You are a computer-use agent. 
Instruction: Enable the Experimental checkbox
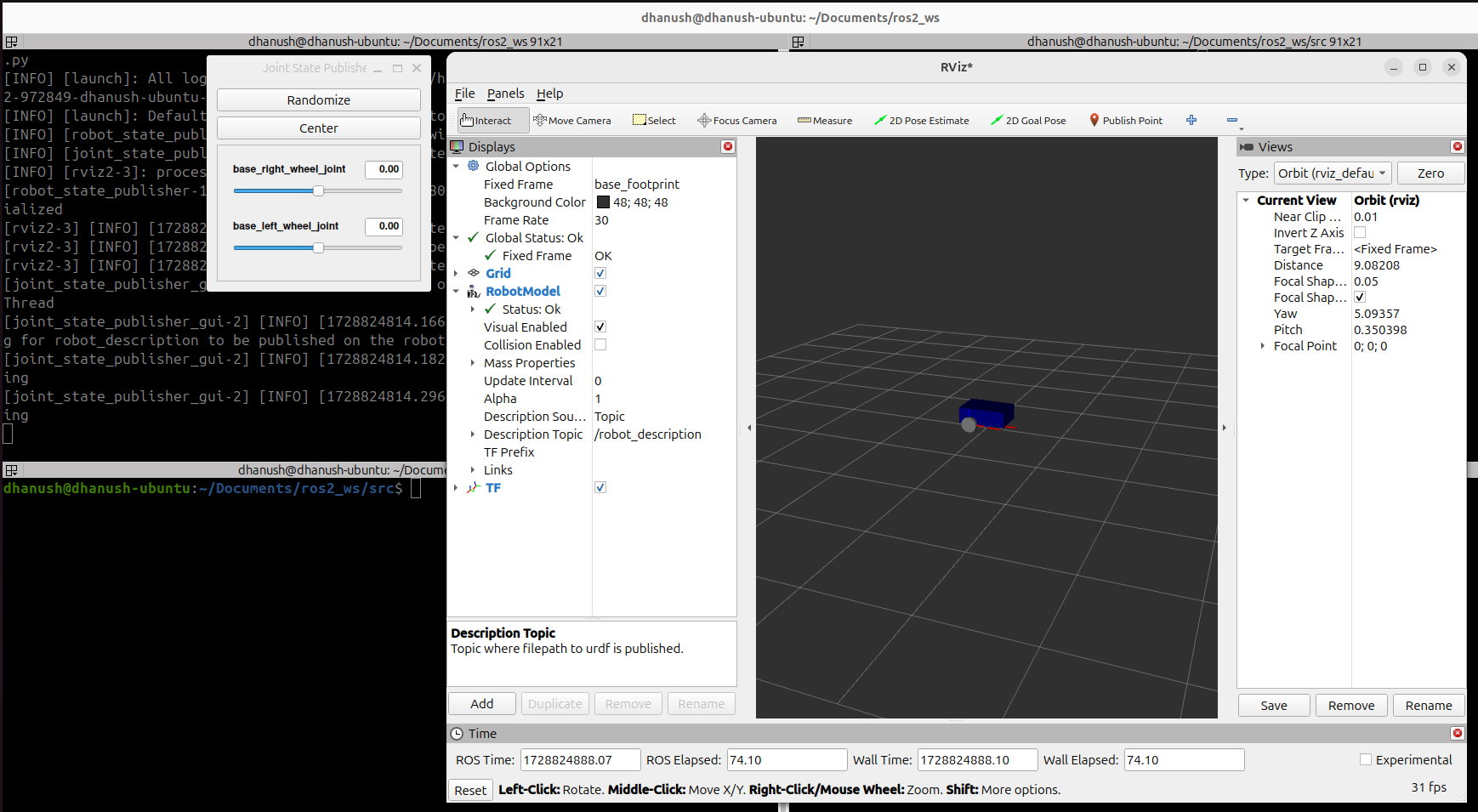point(1366,759)
